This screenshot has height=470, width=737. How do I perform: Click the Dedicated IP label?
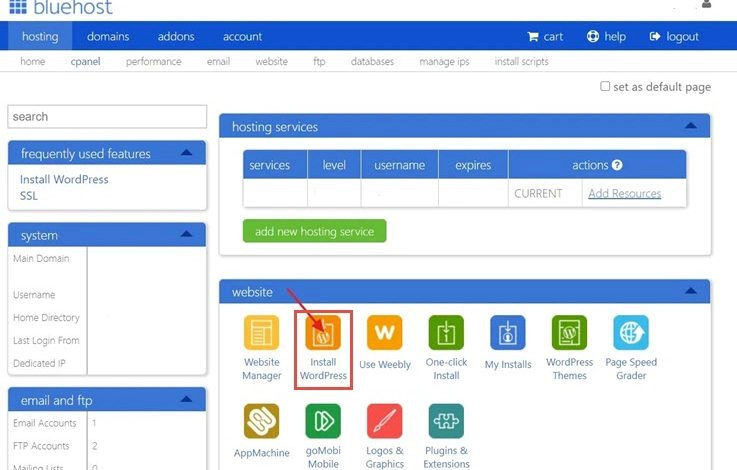point(39,363)
